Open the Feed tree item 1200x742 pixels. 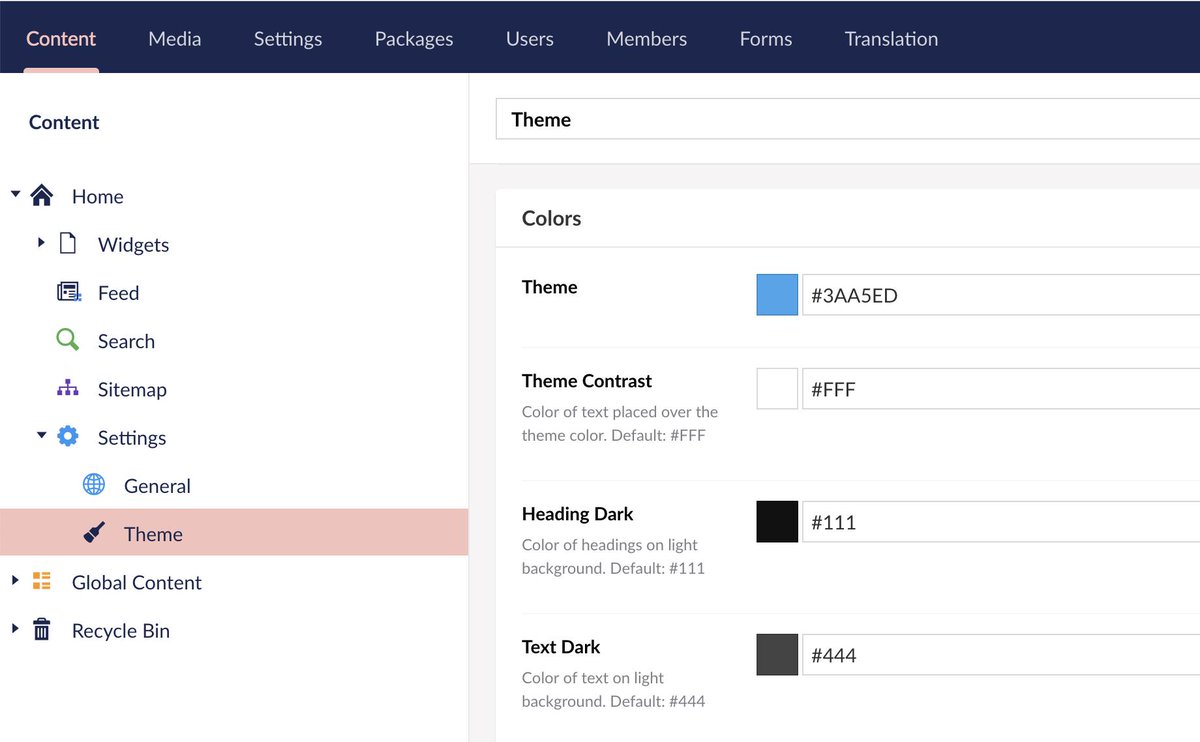pyautogui.click(x=118, y=293)
